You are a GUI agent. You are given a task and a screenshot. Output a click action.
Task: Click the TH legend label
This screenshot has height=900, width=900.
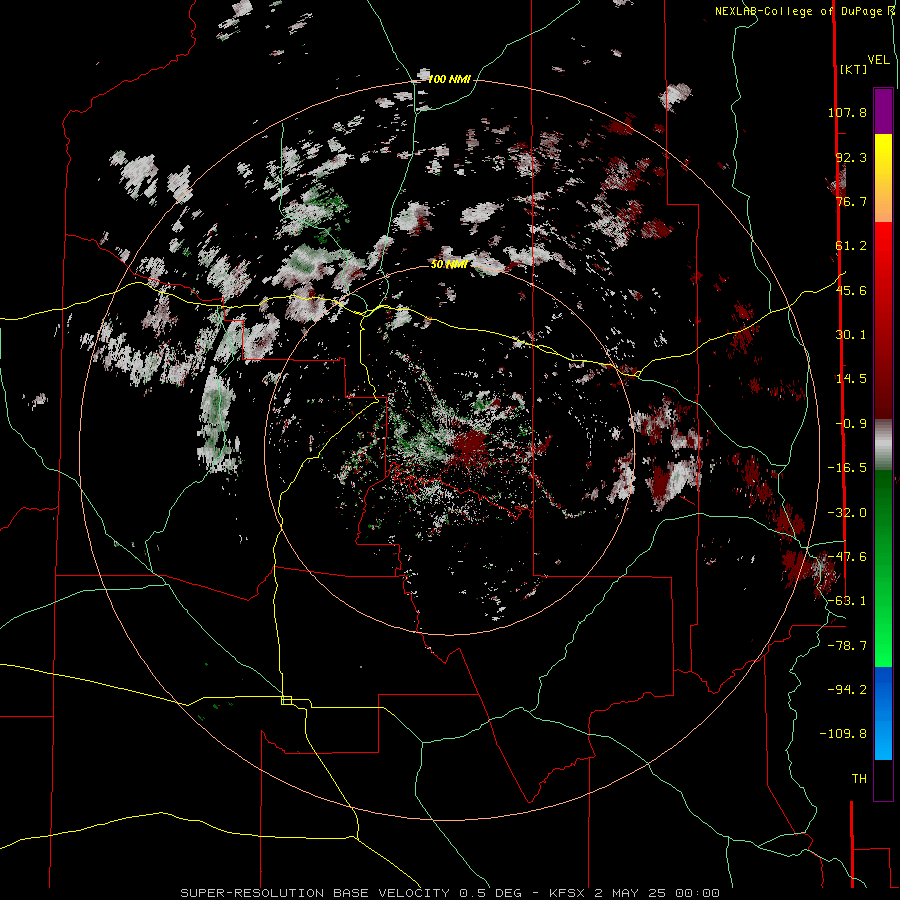[859, 779]
